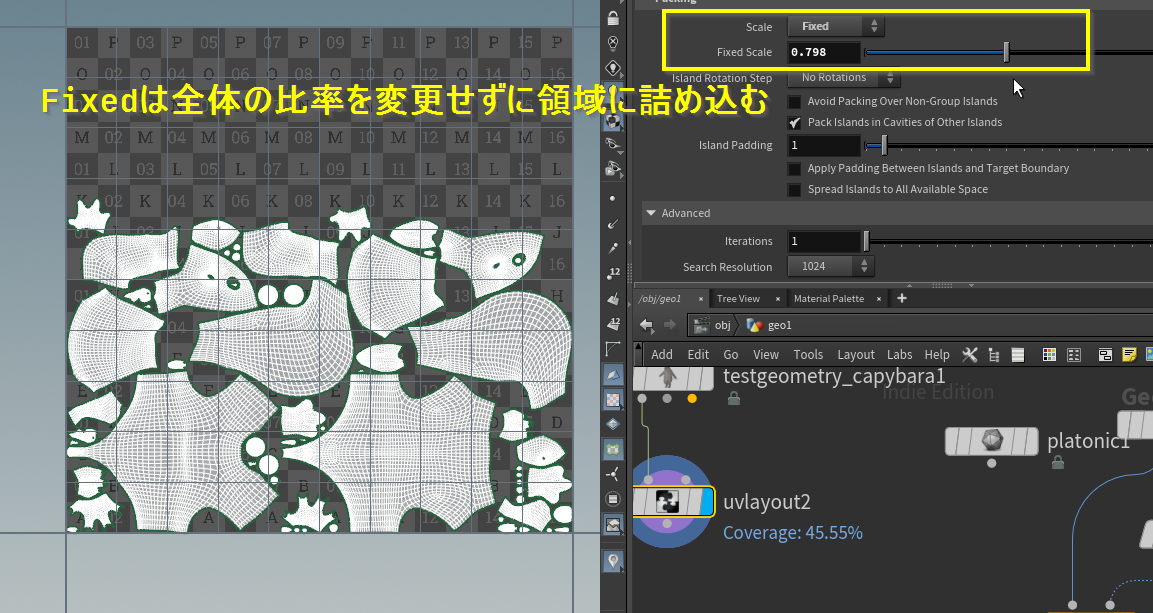This screenshot has height=613, width=1153.
Task: Add a sticky note via the yellow note icon
Action: pyautogui.click(x=1129, y=355)
